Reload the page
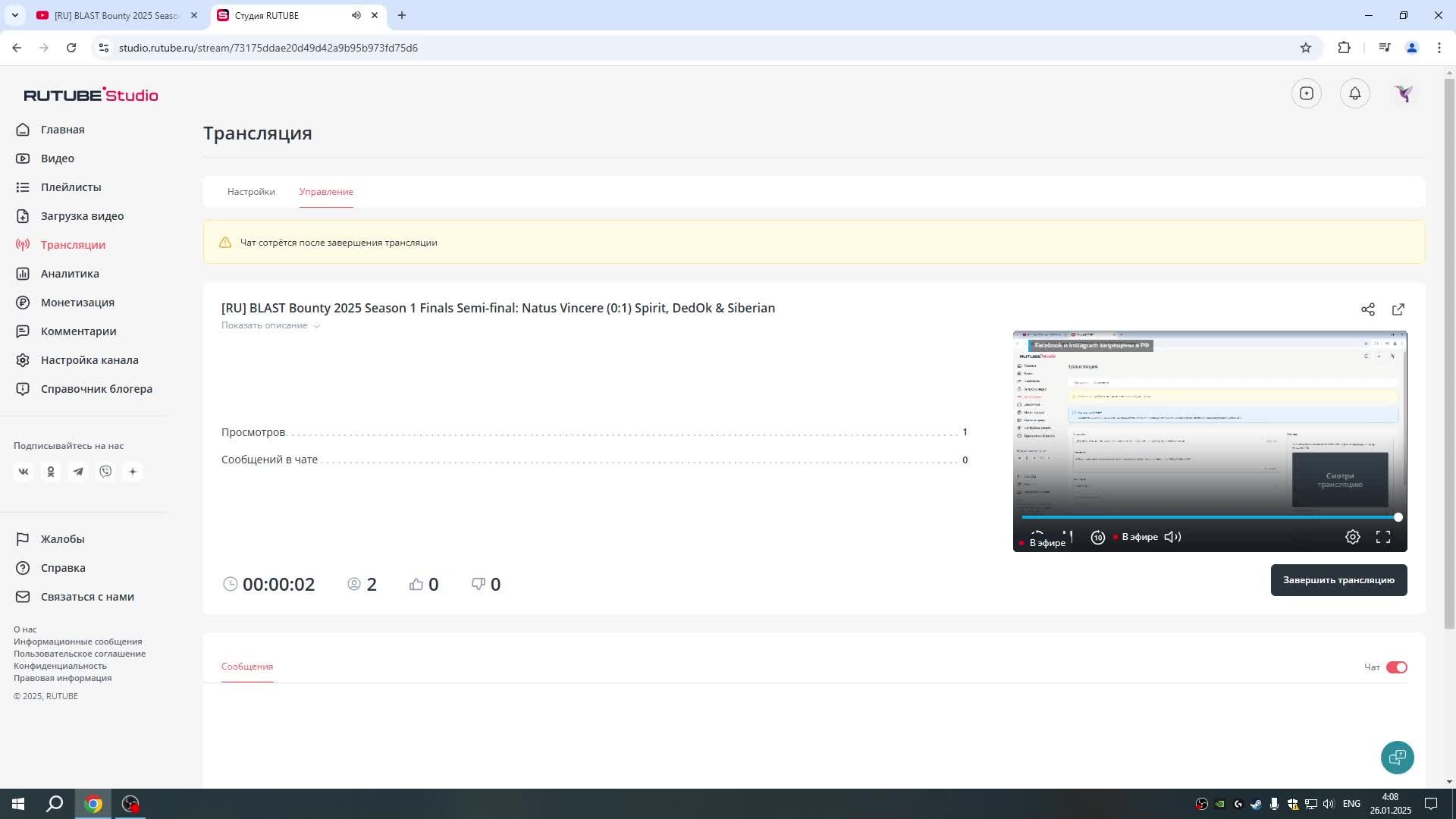Viewport: 1456px width, 819px height. tap(71, 48)
